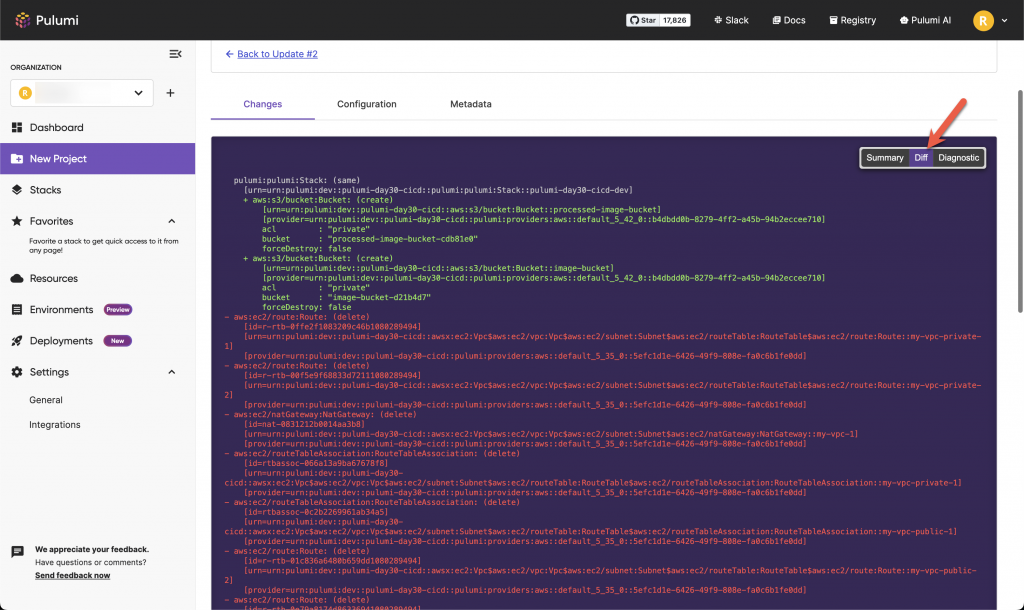The width and height of the screenshot is (1024, 610).
Task: Collapse the Settings section chevron
Action: 172,372
